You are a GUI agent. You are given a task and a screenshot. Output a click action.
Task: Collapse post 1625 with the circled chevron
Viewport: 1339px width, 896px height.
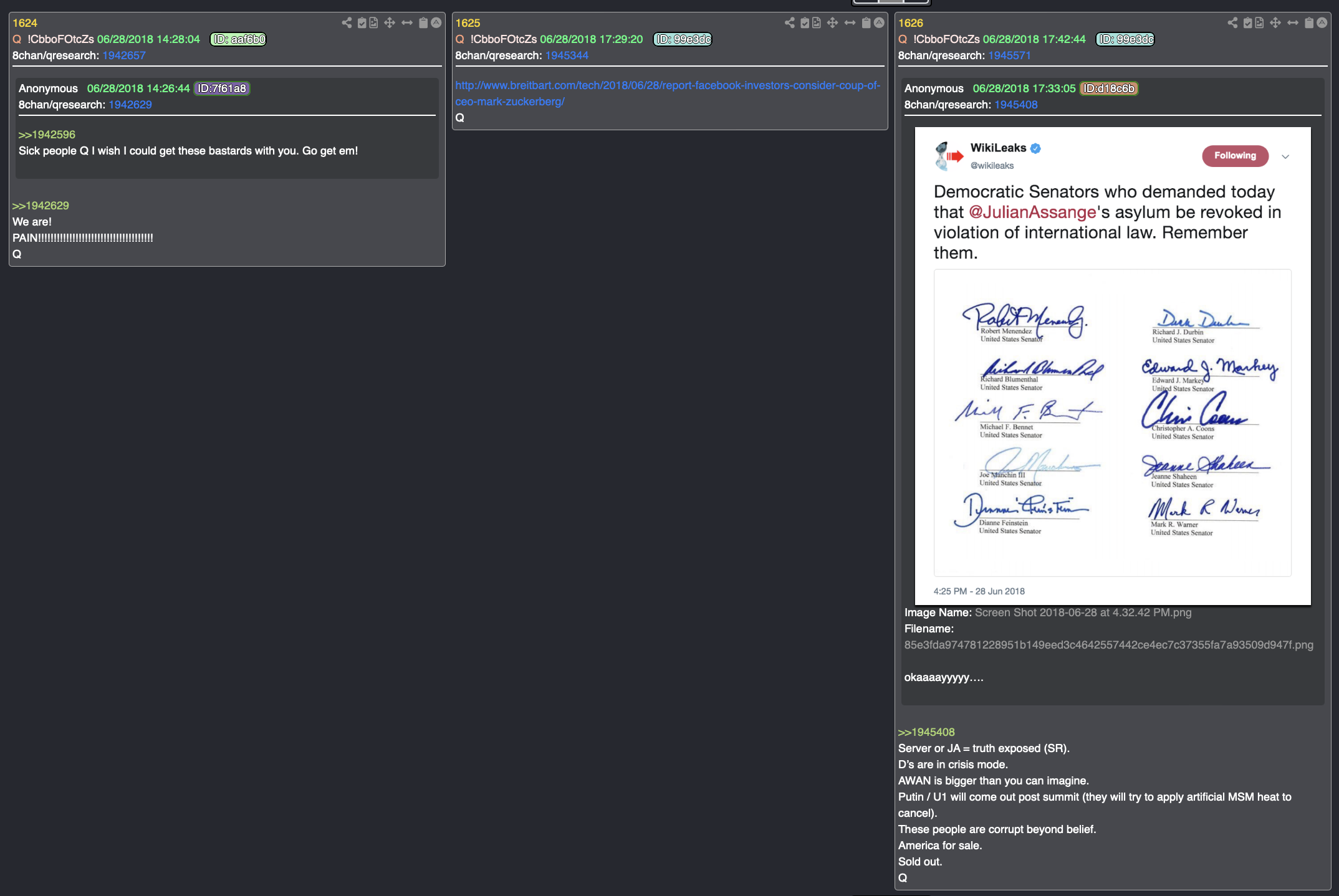[x=879, y=23]
